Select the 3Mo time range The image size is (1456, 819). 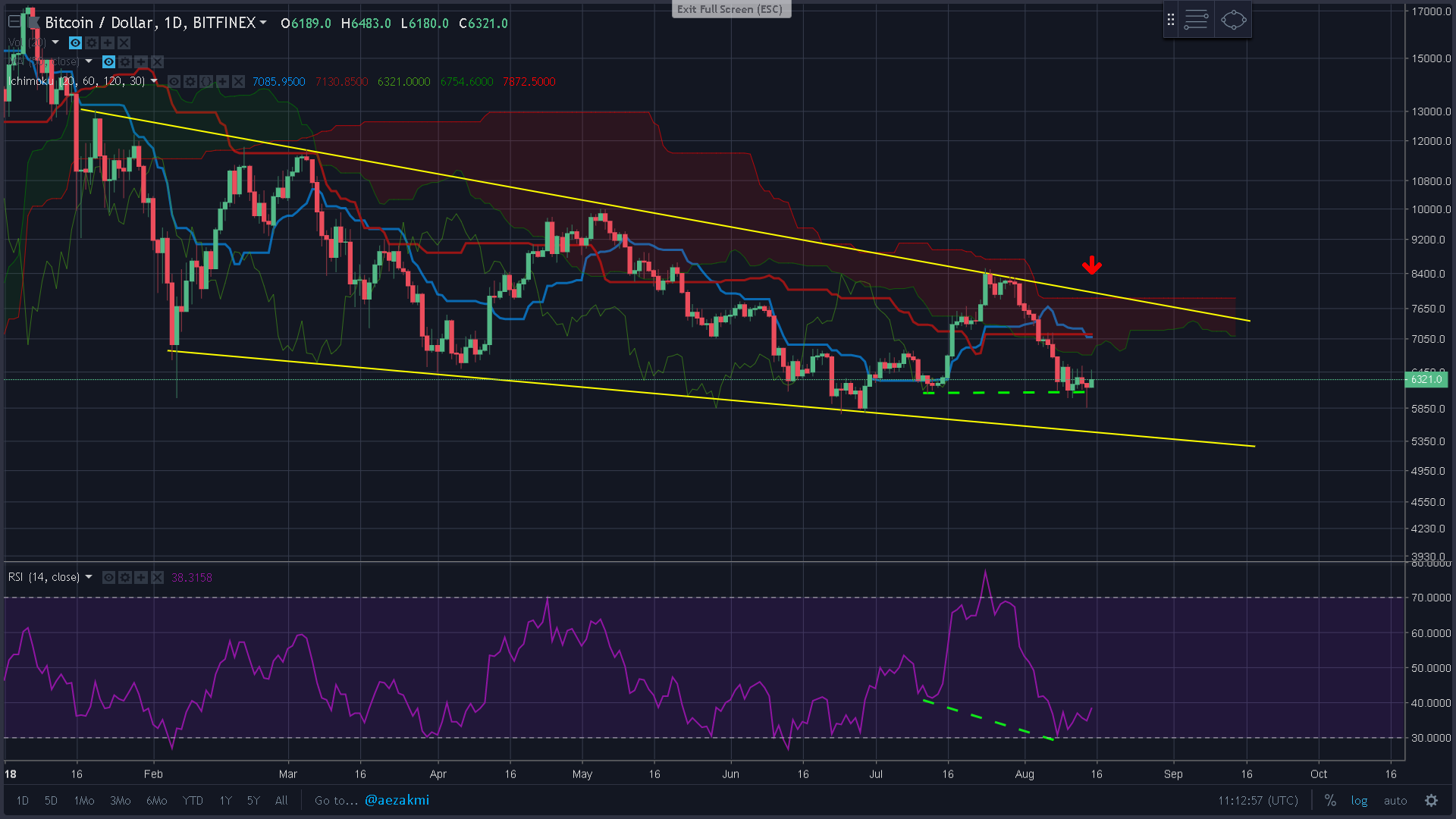[120, 801]
